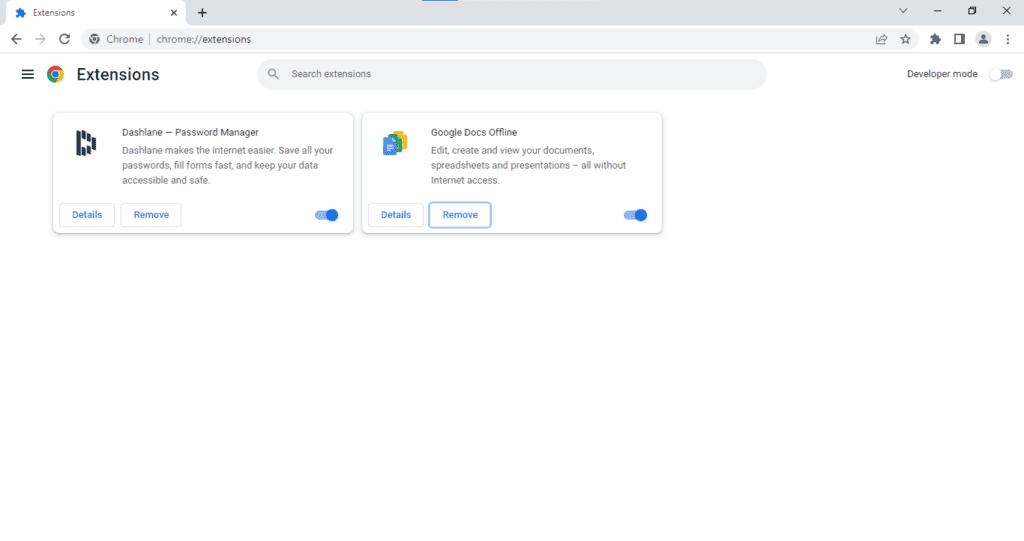Restore down the Chrome window
The image size is (1024, 541).
[x=972, y=11]
